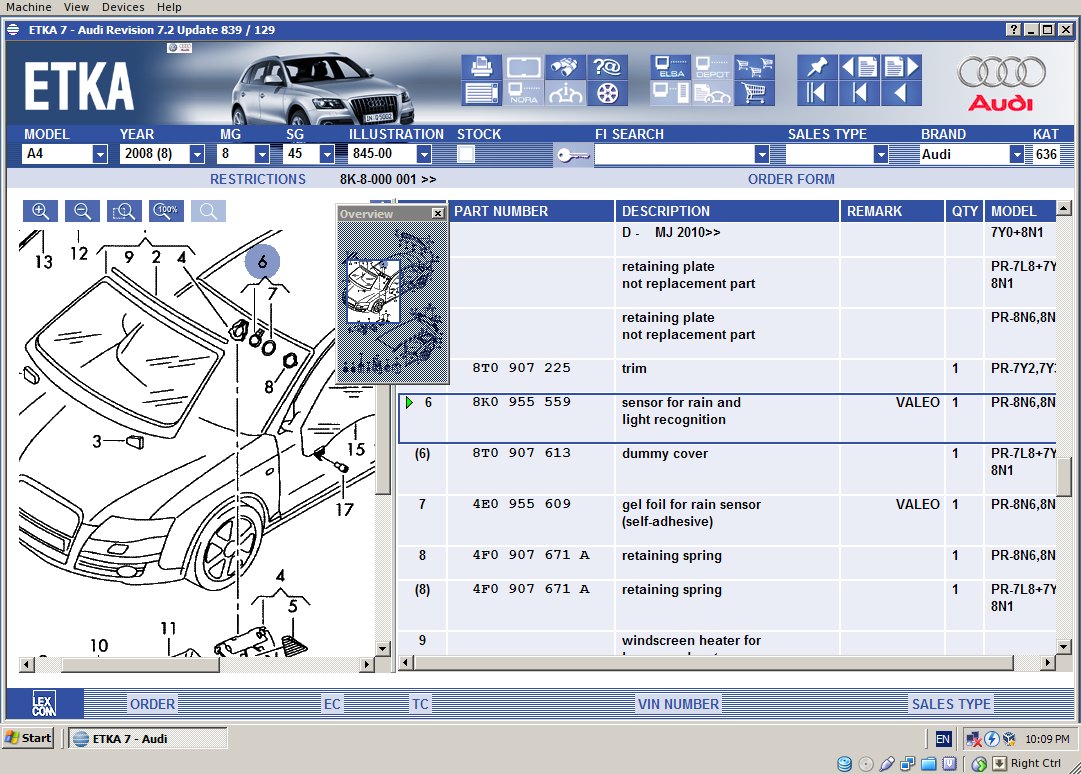Go to next page icon
Viewport: 1081px width, 774px height.
901,68
